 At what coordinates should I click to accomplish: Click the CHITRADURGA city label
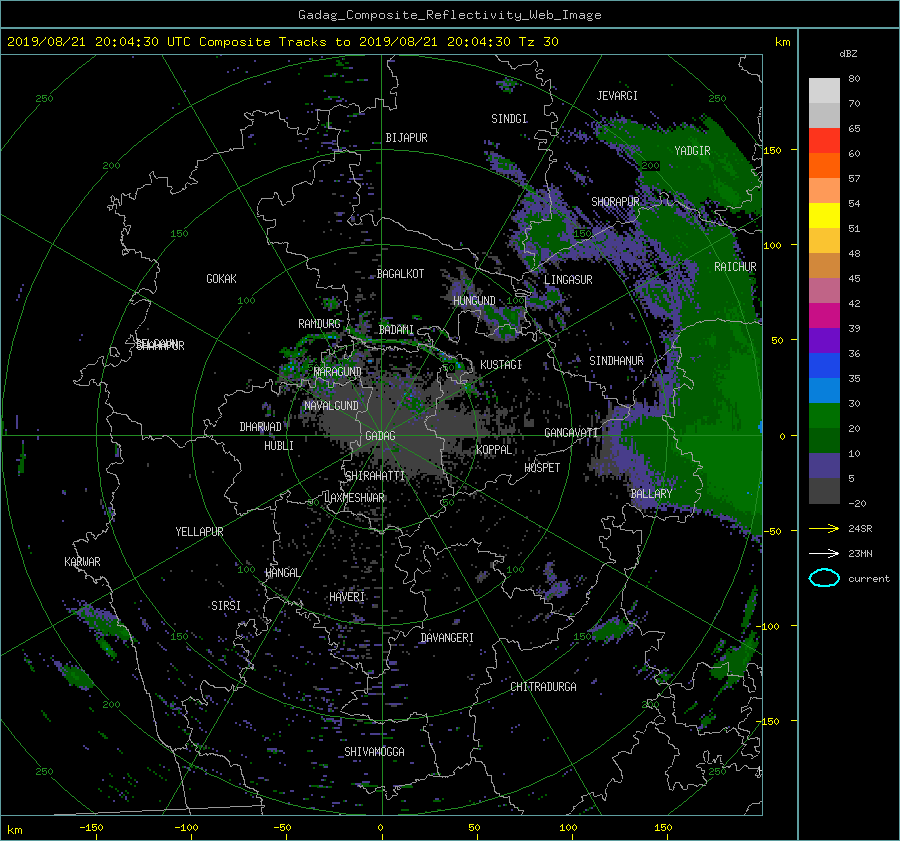click(544, 687)
